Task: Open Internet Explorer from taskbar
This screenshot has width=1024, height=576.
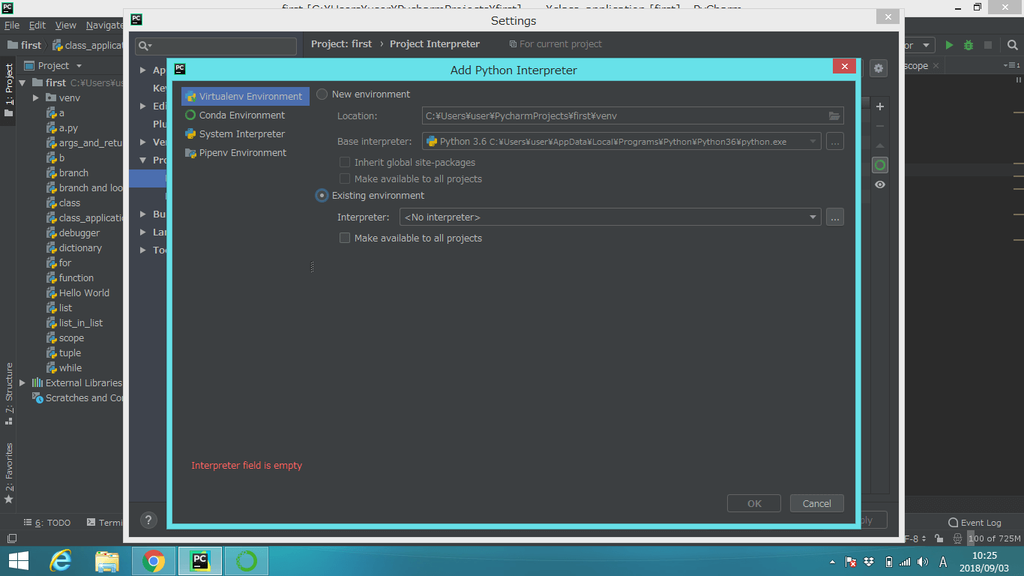Action: tap(61, 561)
